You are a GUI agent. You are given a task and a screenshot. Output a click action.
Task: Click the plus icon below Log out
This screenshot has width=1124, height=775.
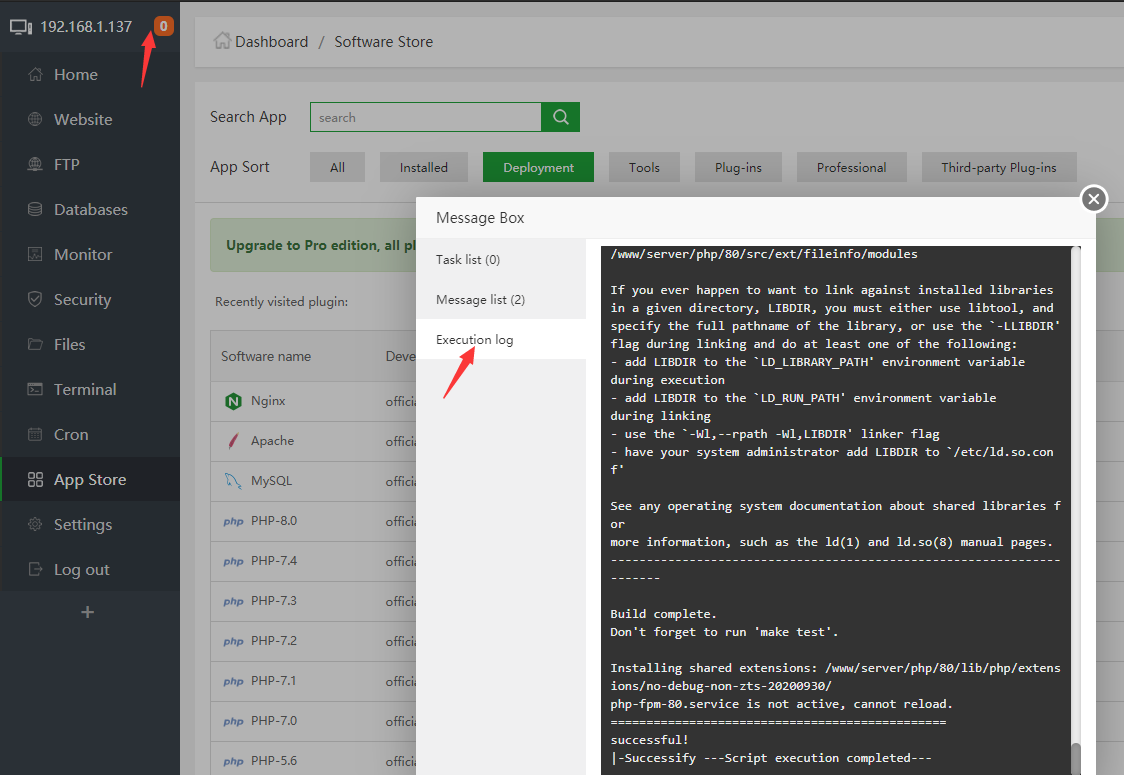(x=88, y=612)
